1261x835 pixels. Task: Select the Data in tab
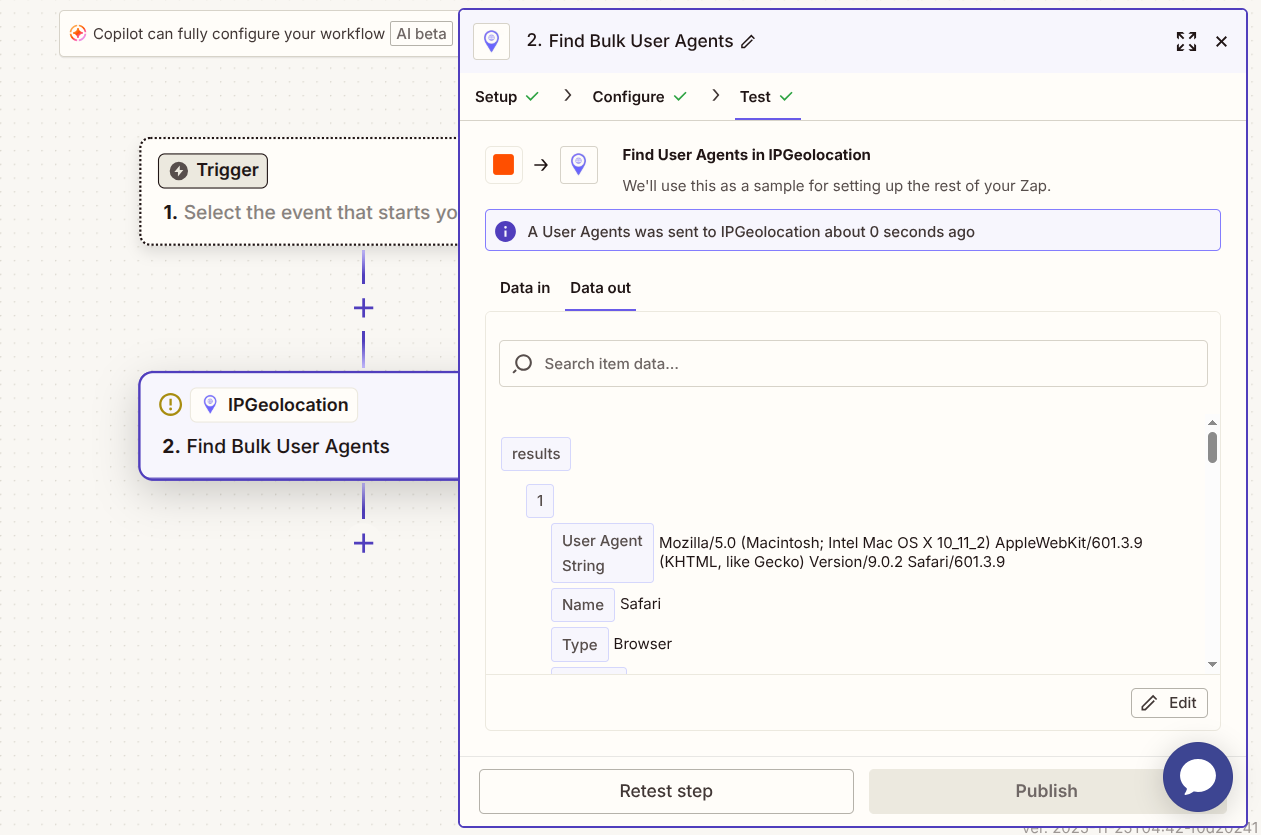click(525, 288)
